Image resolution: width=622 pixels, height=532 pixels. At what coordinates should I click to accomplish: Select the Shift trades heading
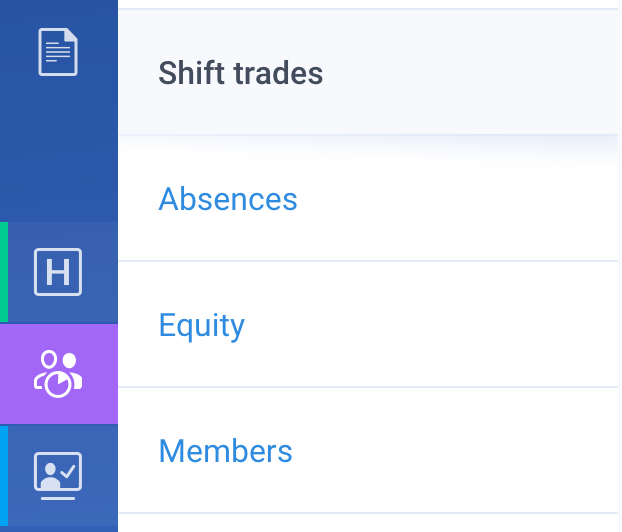tap(240, 73)
